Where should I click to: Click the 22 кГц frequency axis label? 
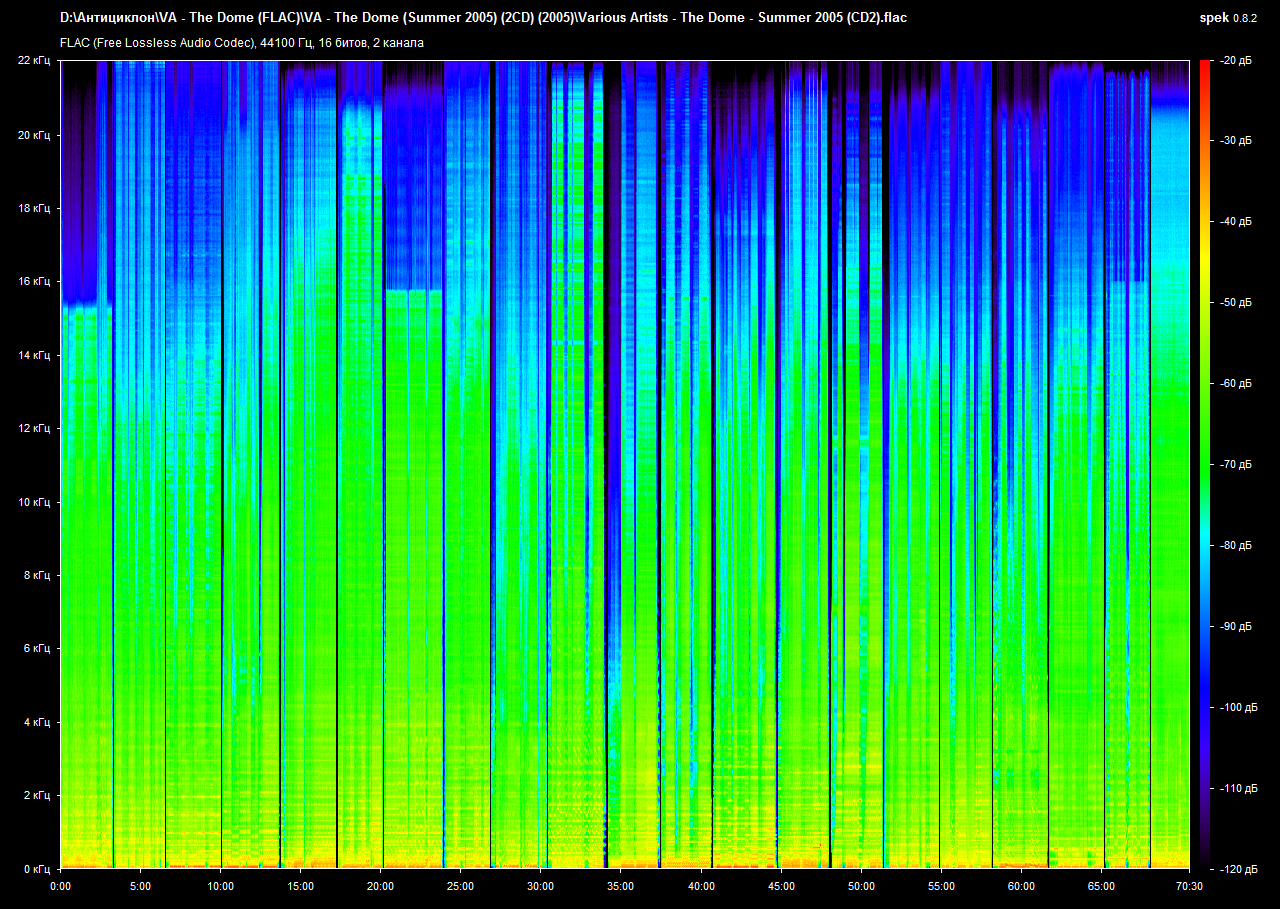[35, 61]
